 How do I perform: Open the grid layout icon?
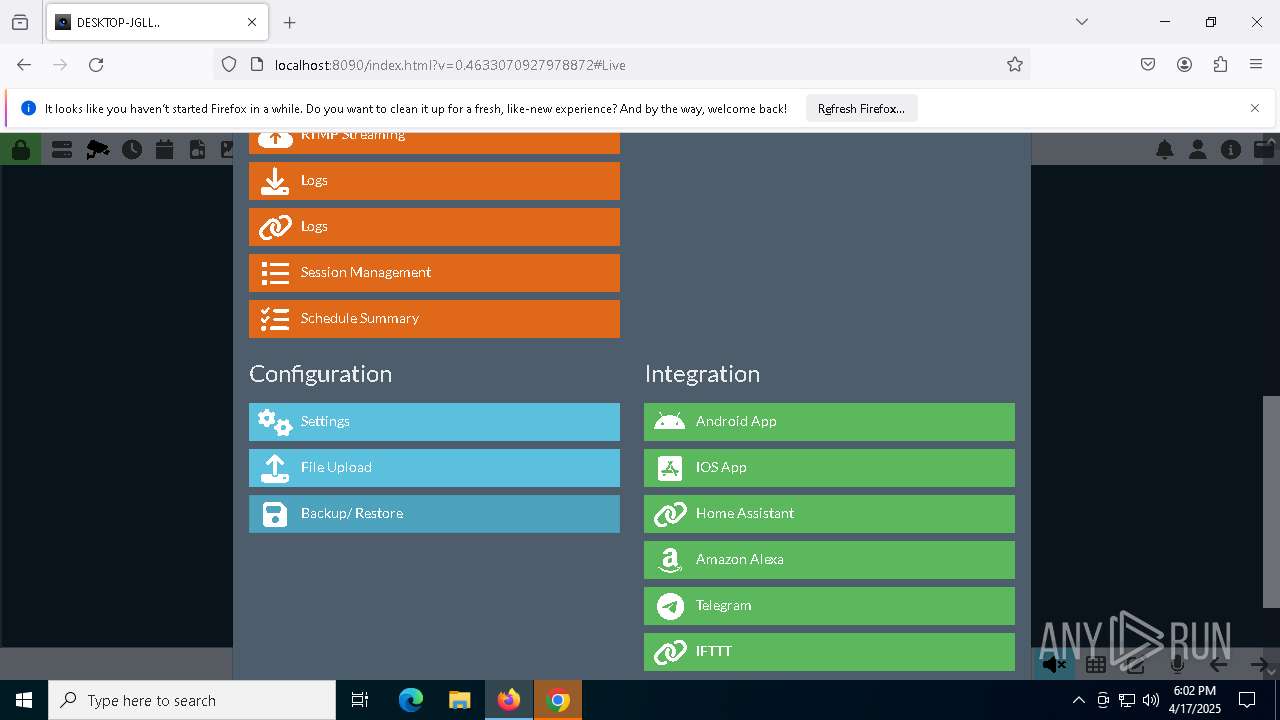[1096, 664]
